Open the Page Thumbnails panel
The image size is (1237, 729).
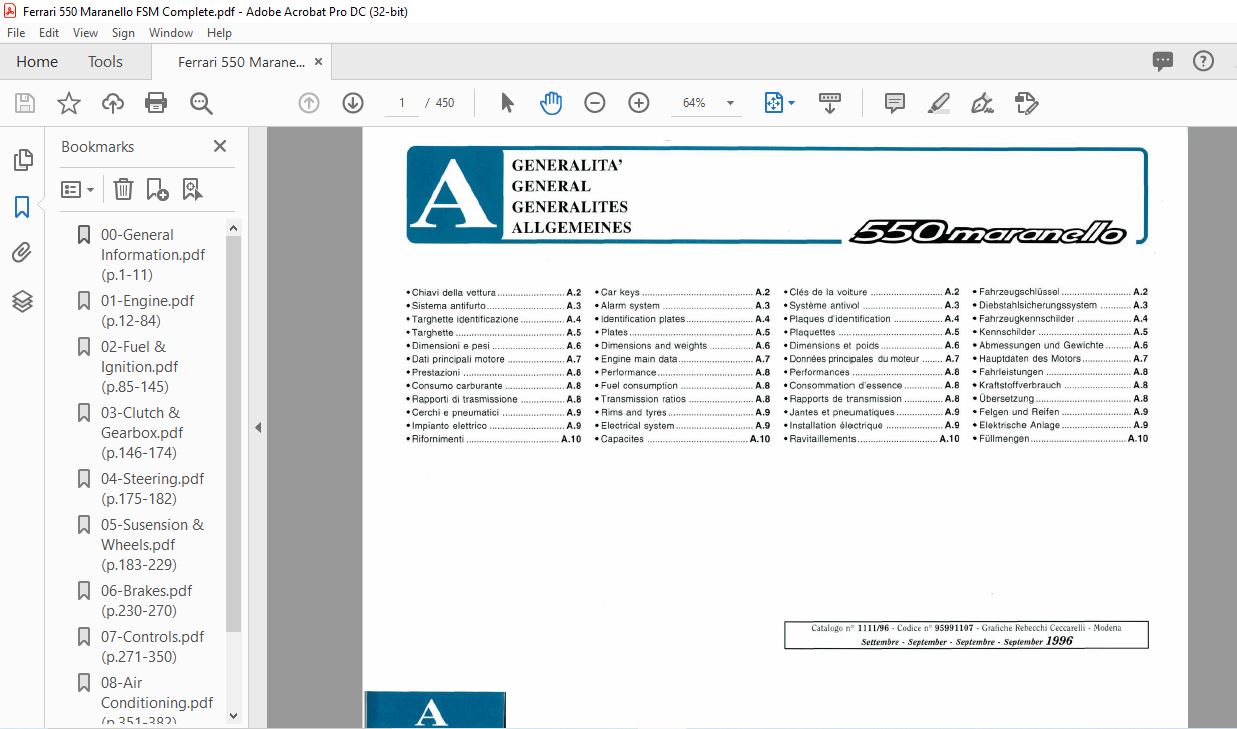[22, 160]
